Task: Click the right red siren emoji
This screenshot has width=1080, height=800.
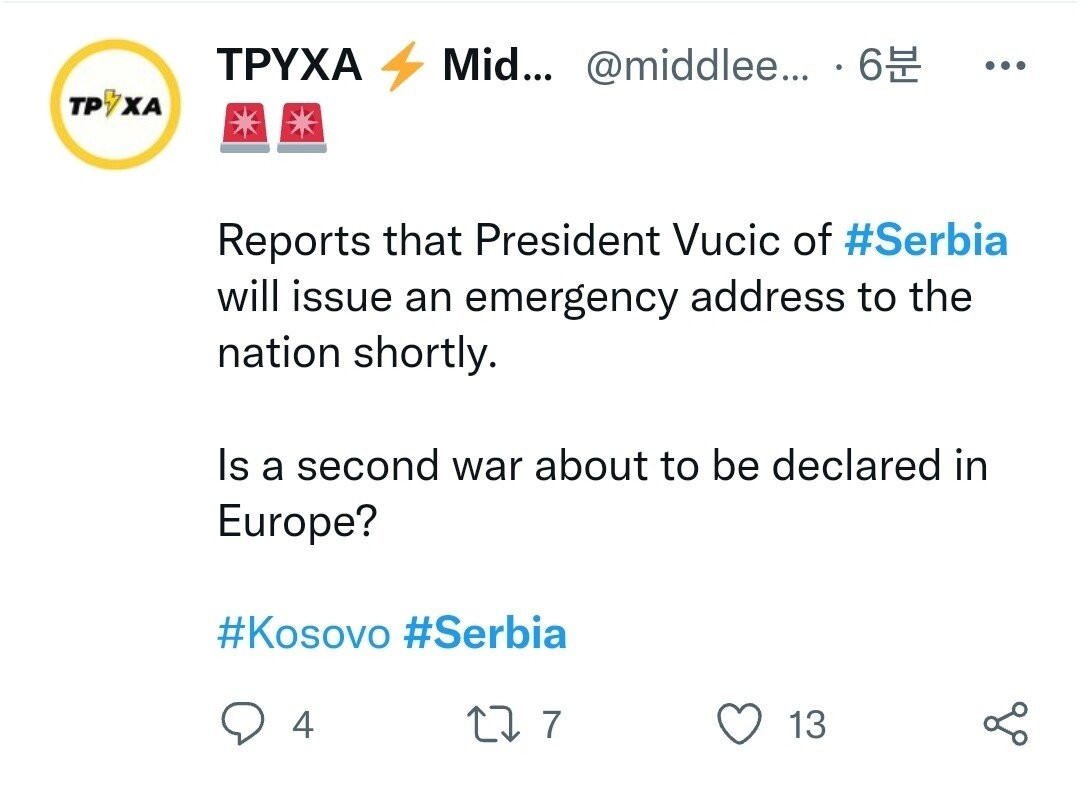Action: 301,130
